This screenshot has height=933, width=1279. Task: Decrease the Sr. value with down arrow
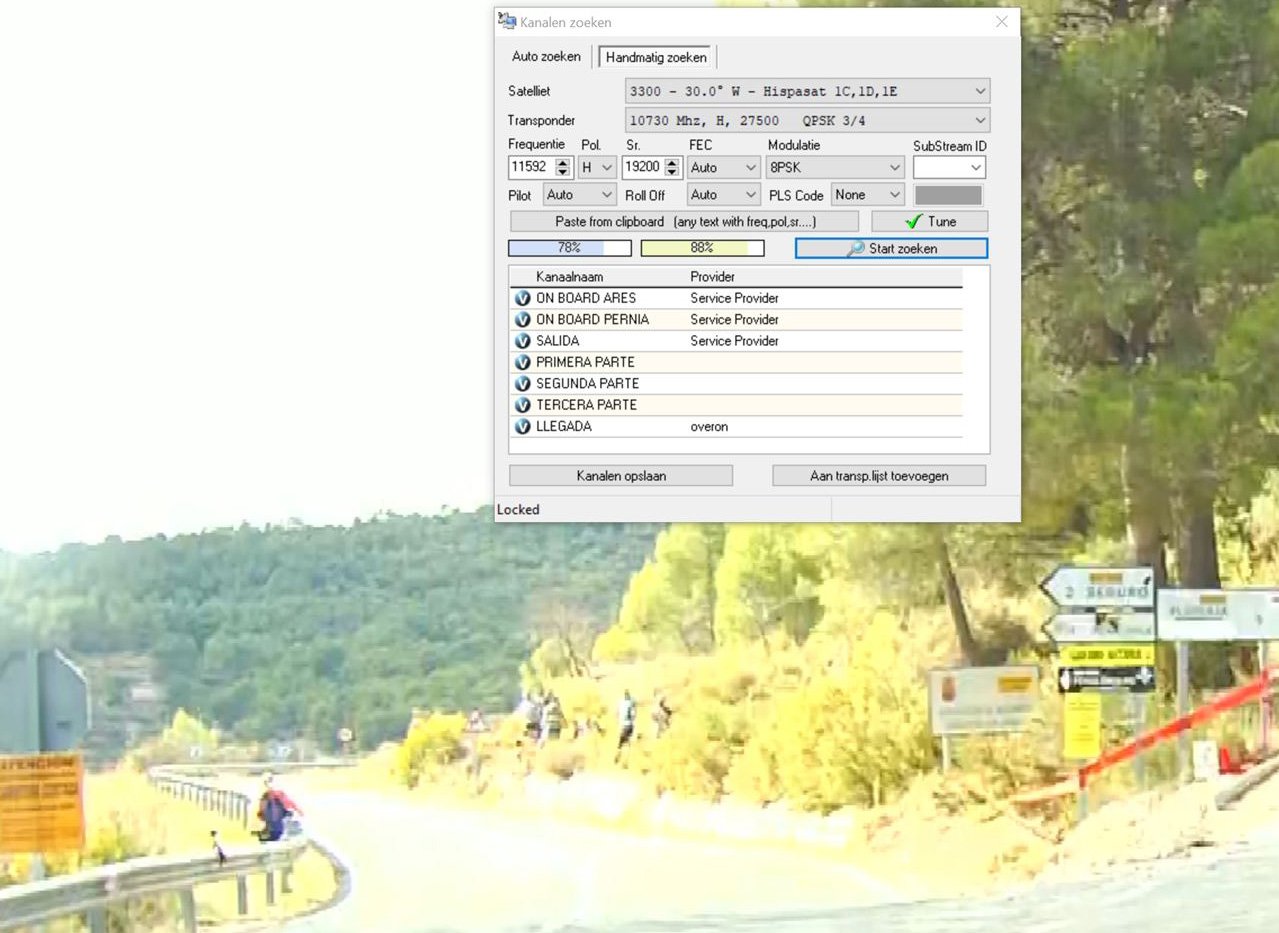pyautogui.click(x=674, y=173)
